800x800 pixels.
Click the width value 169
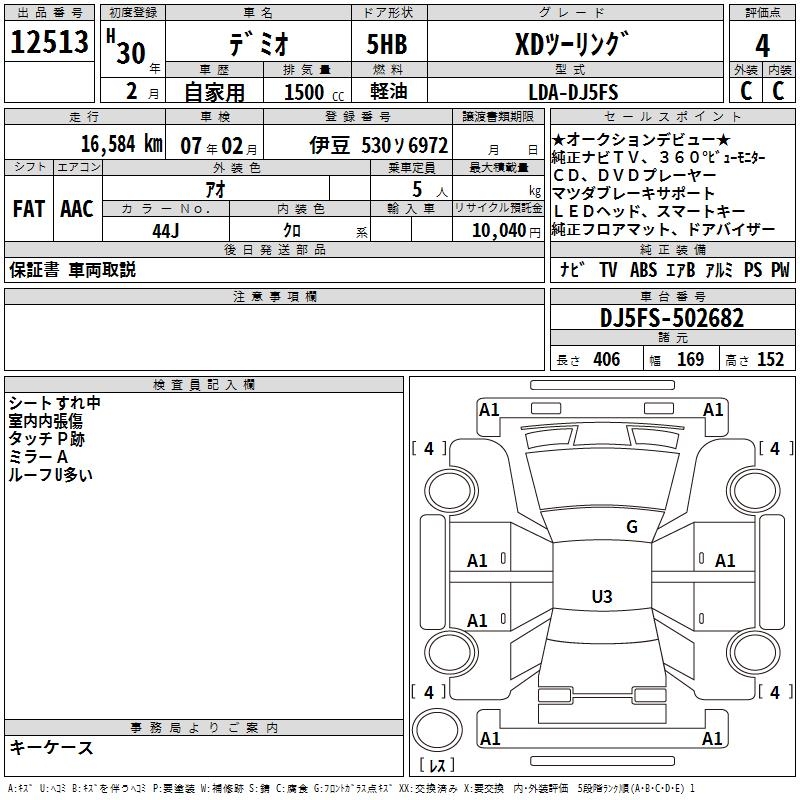click(x=690, y=359)
